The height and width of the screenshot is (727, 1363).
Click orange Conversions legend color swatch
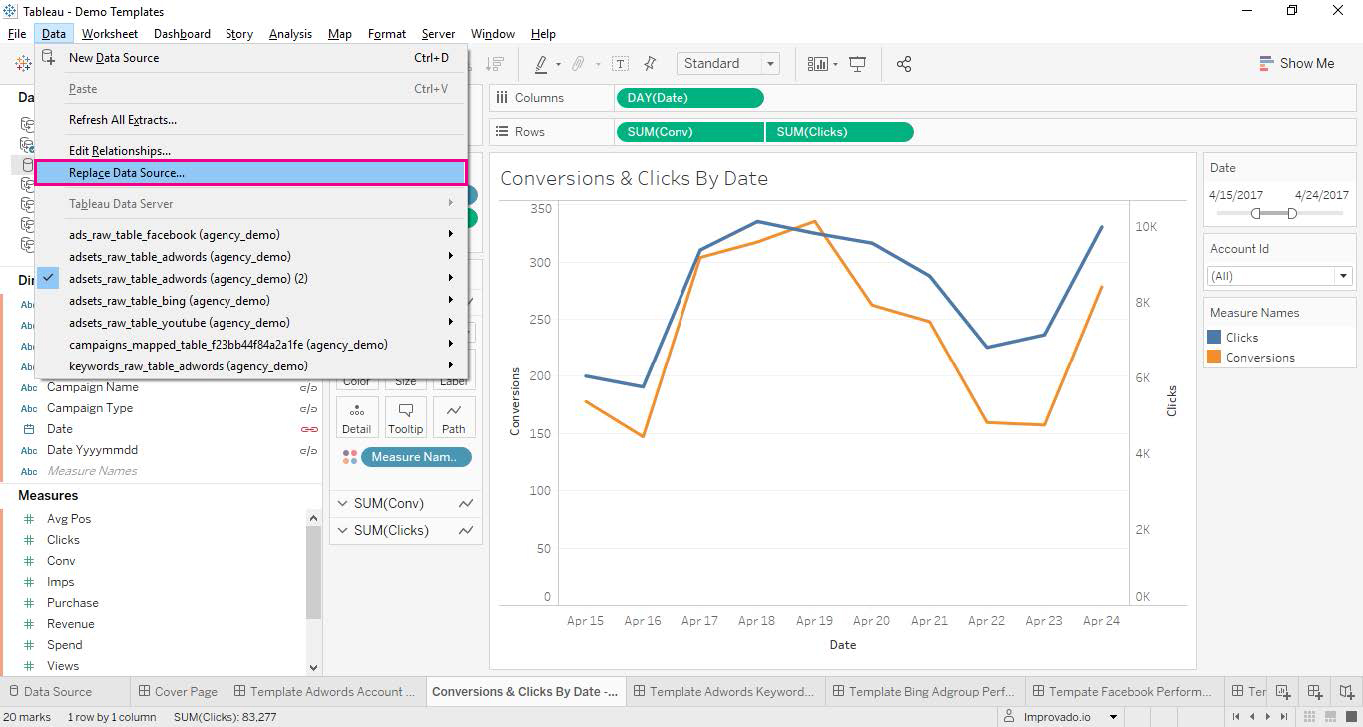1214,357
